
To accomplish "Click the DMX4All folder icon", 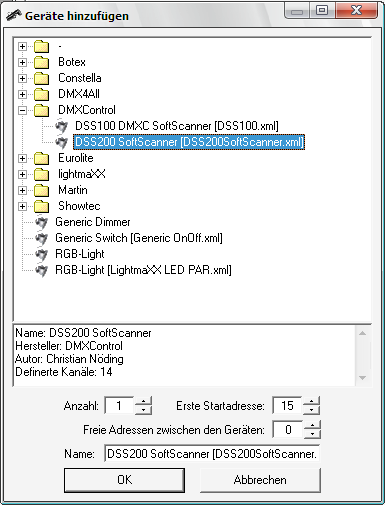I will coord(42,94).
